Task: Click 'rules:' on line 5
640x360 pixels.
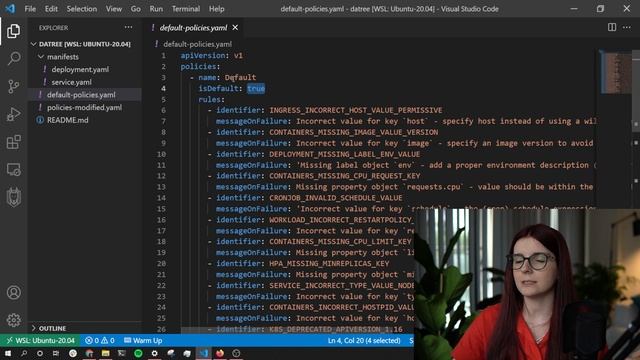Action: click(x=211, y=99)
